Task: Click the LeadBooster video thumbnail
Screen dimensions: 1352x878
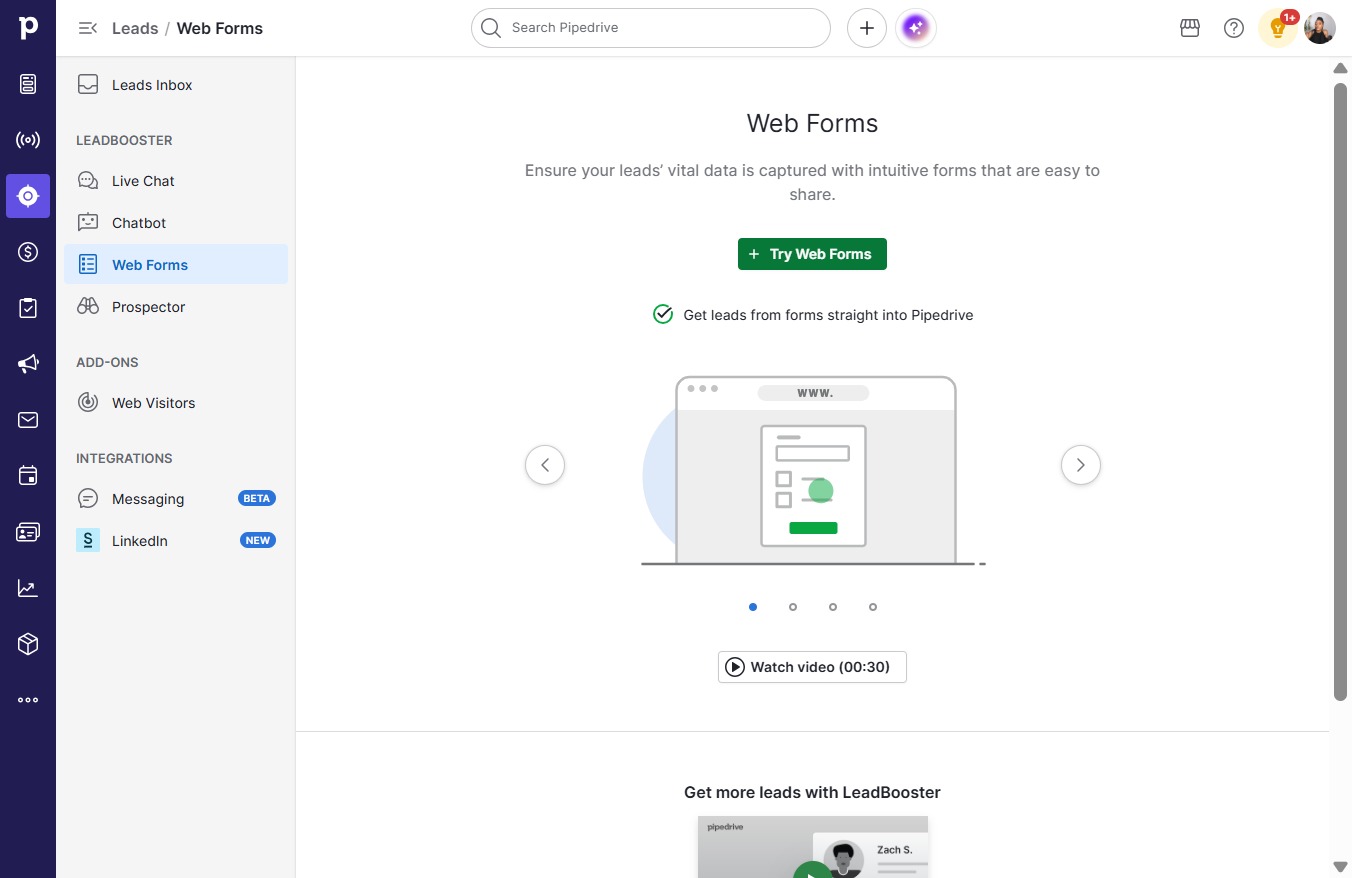Action: [x=813, y=847]
